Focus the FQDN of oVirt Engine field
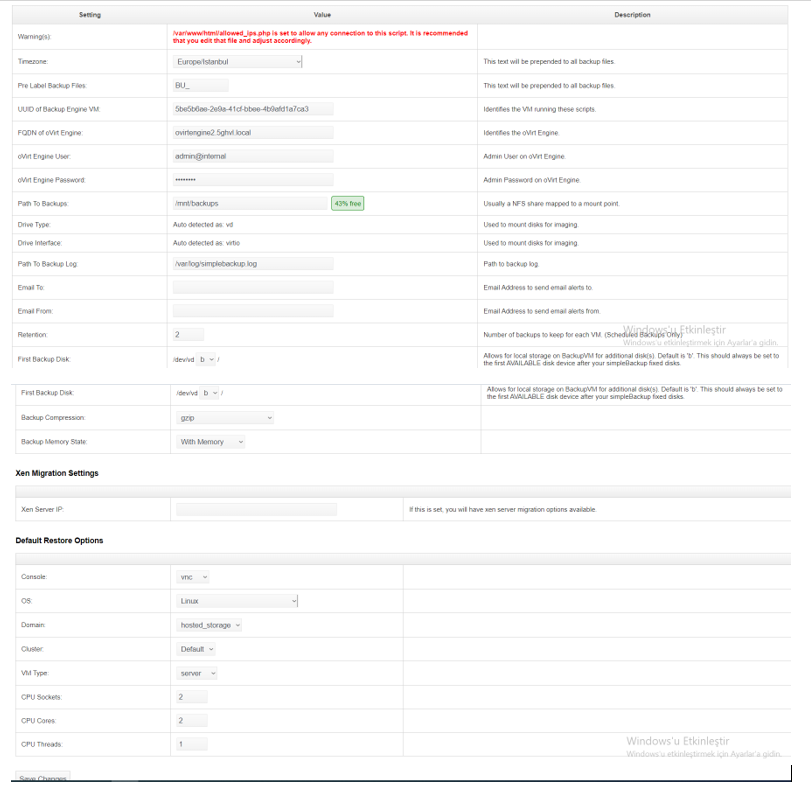811x788 pixels. (x=252, y=132)
